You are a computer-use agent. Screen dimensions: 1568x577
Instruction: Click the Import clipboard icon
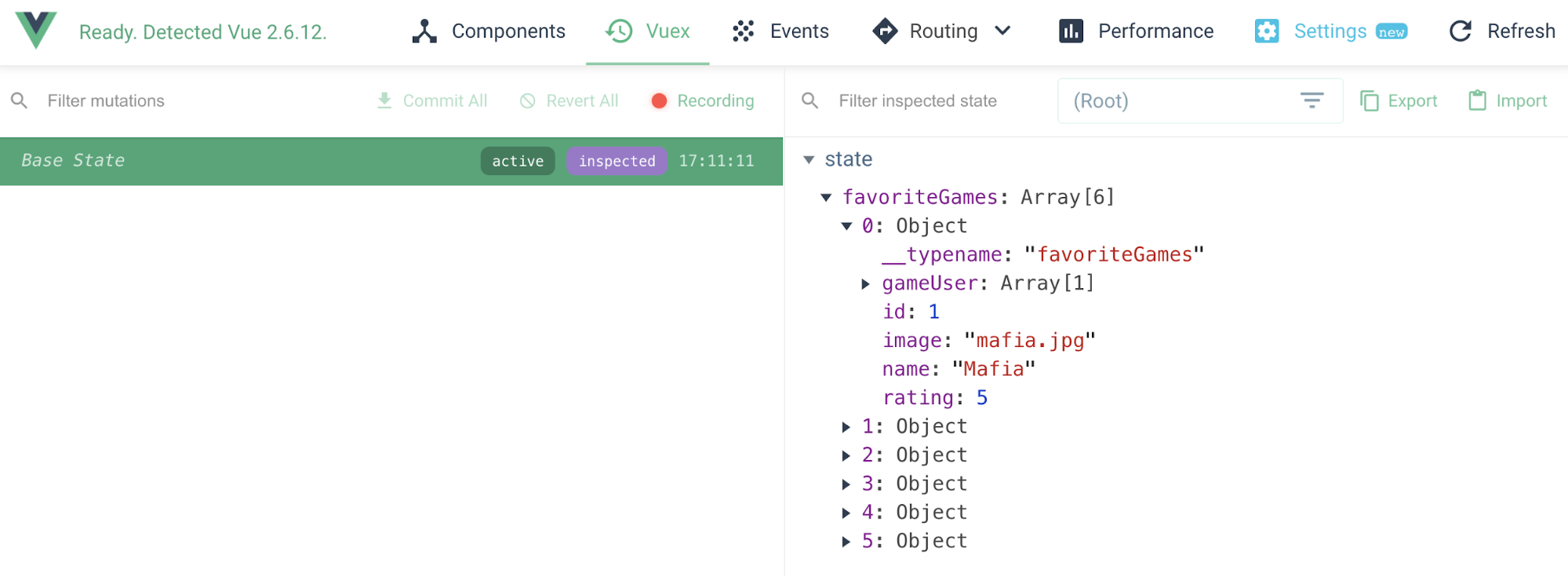click(1477, 100)
